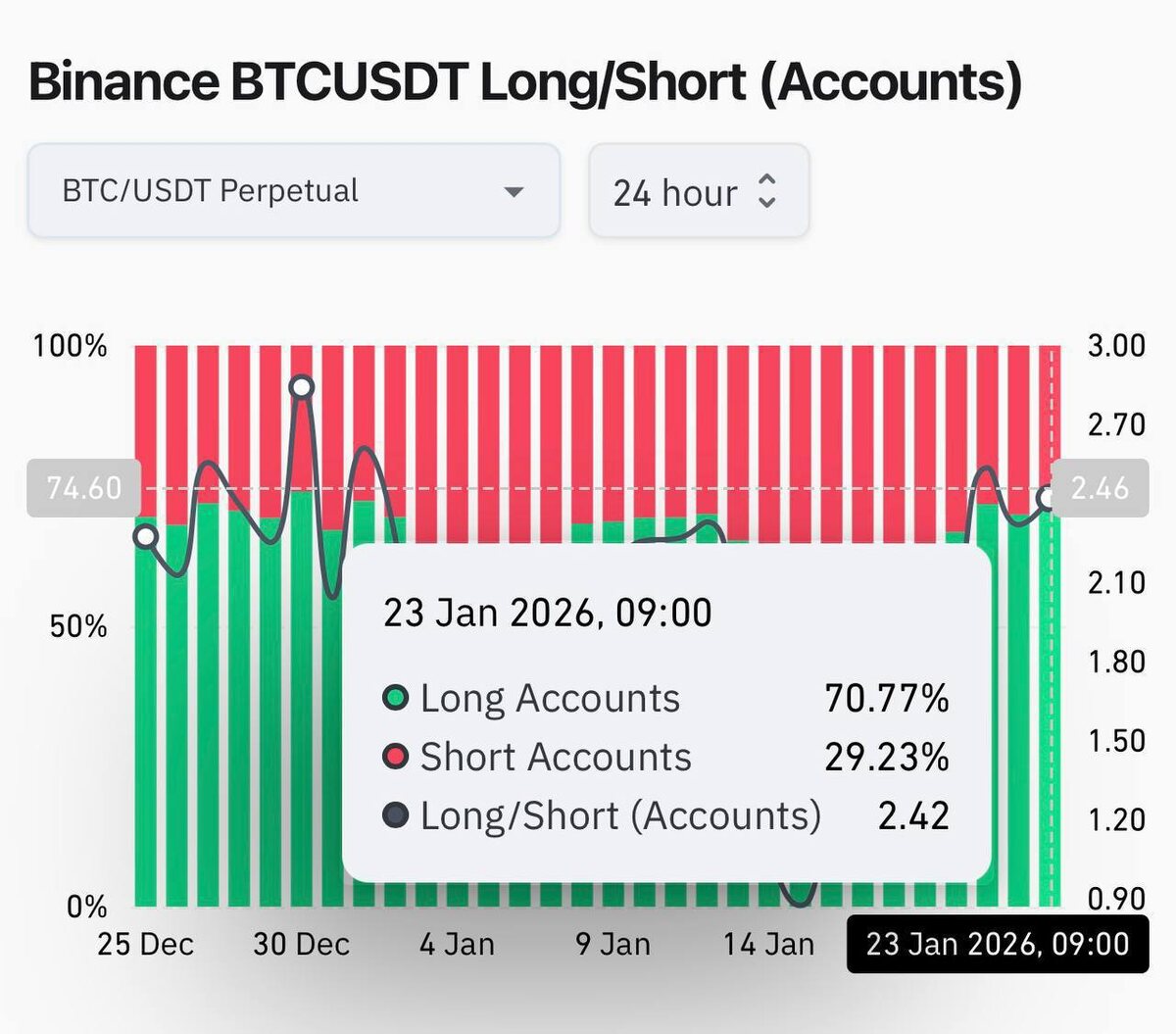Screen dimensions: 1176x1034
Task: Click the red Short Accounts dot in the tooltip
Action: coord(395,758)
